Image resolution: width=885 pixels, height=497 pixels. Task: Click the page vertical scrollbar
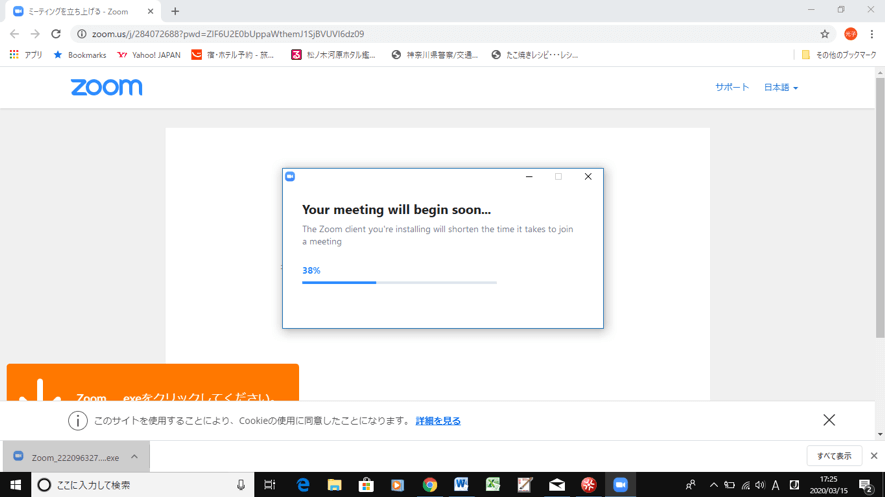(880, 209)
